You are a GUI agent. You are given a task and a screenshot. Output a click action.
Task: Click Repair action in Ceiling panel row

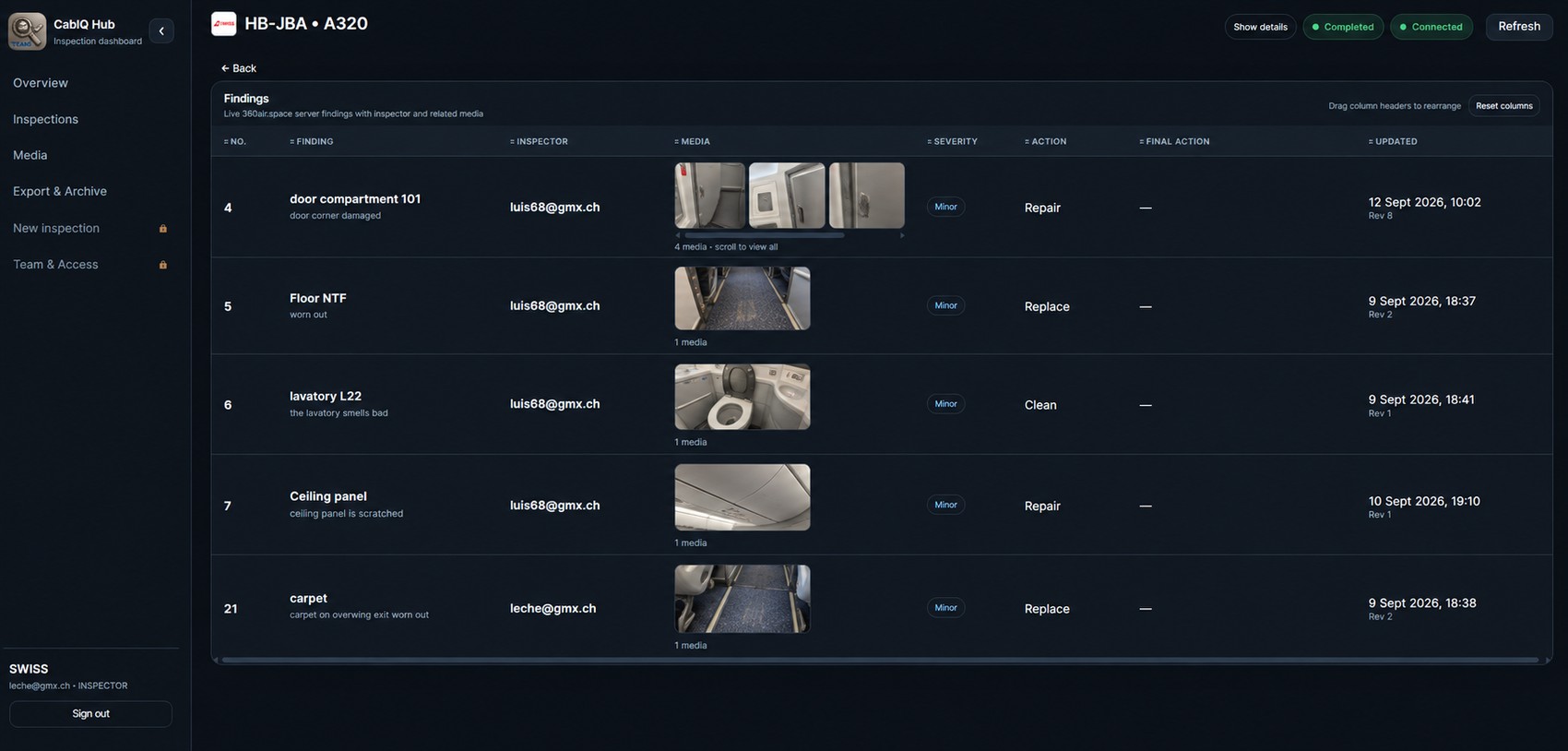pos(1042,507)
